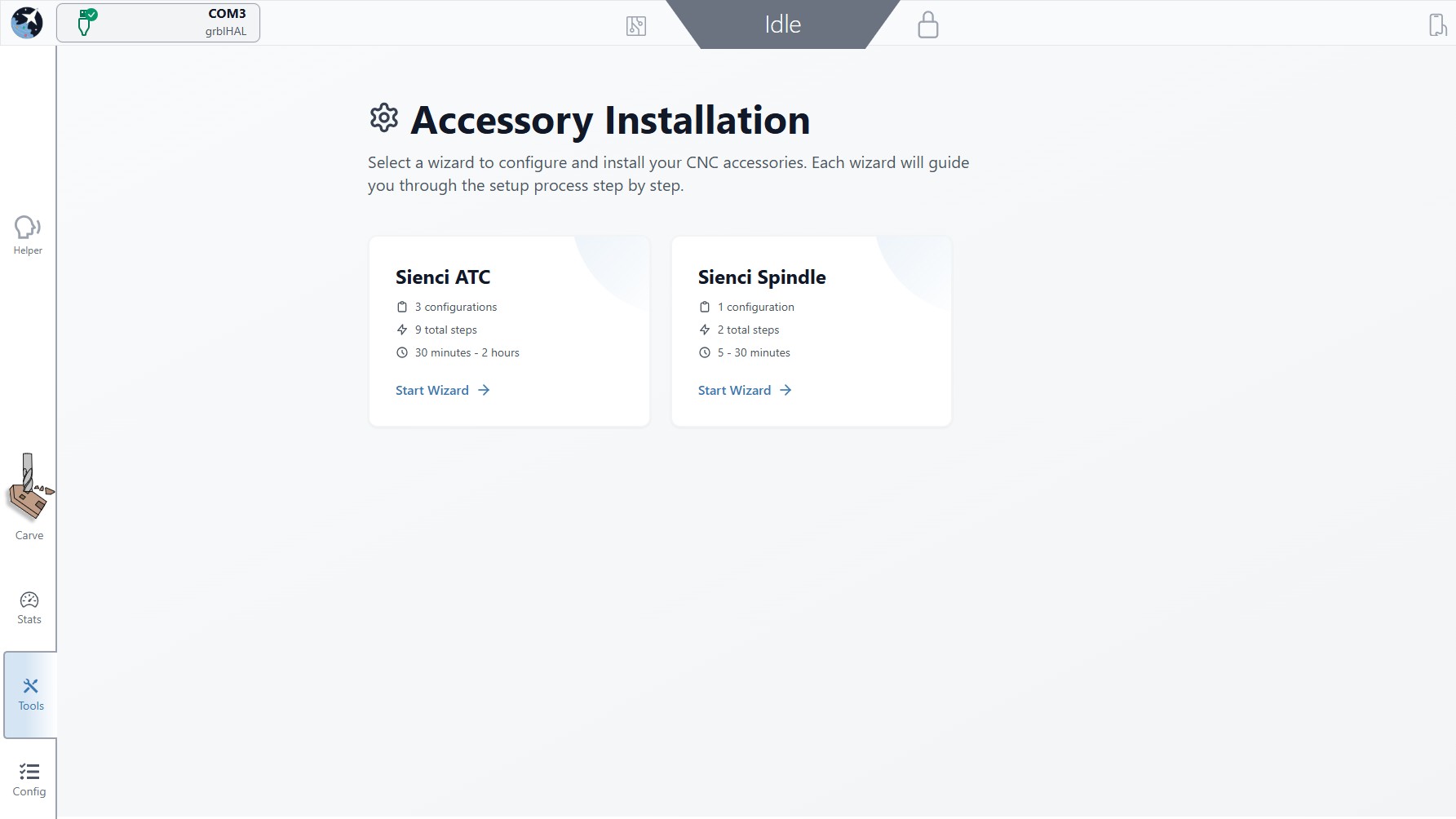This screenshot has width=1456, height=819.
Task: Open the remote mode phone icon
Action: tap(1437, 24)
